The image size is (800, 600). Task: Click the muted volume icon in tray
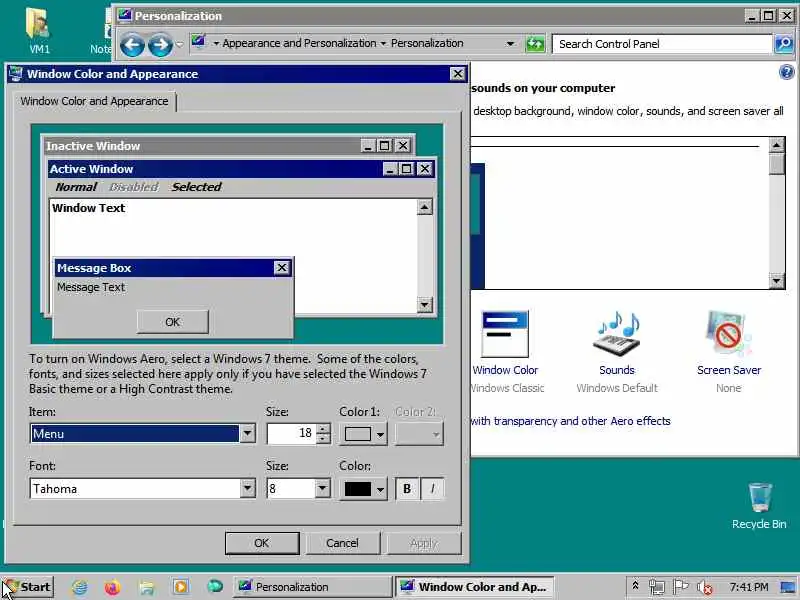[x=705, y=588]
